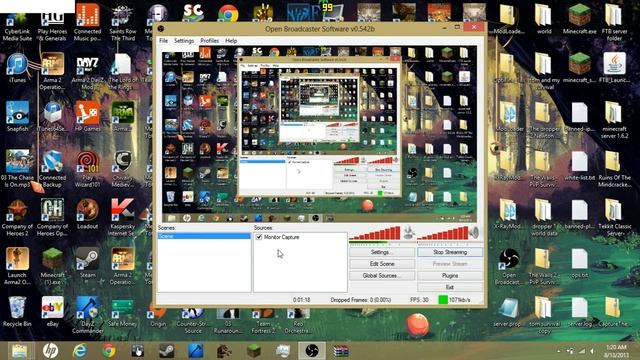The width and height of the screenshot is (640, 360).
Task: Open the Help menu in OBS
Action: coord(231,41)
